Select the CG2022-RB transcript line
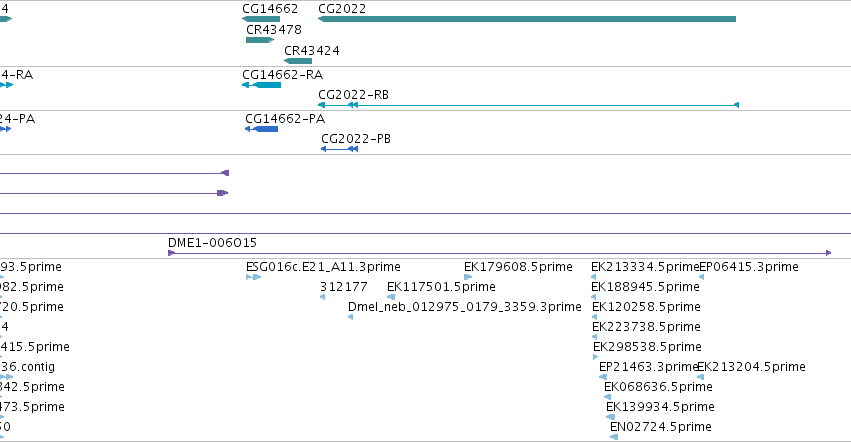The height and width of the screenshot is (442, 851). coord(529,105)
